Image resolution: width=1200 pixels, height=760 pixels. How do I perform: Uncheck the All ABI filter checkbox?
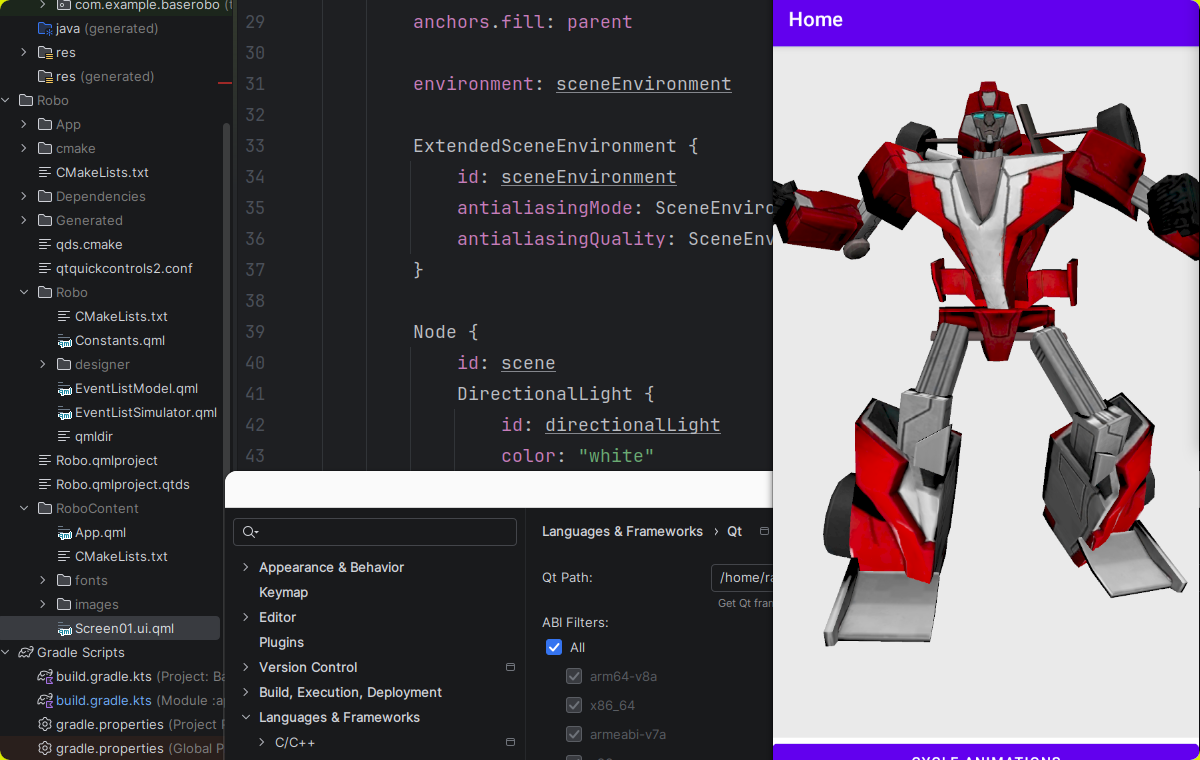[554, 647]
